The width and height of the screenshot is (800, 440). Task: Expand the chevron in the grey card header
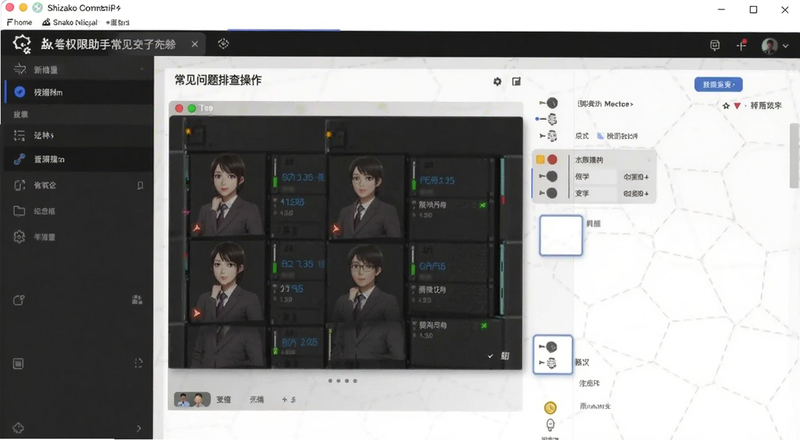point(649,160)
